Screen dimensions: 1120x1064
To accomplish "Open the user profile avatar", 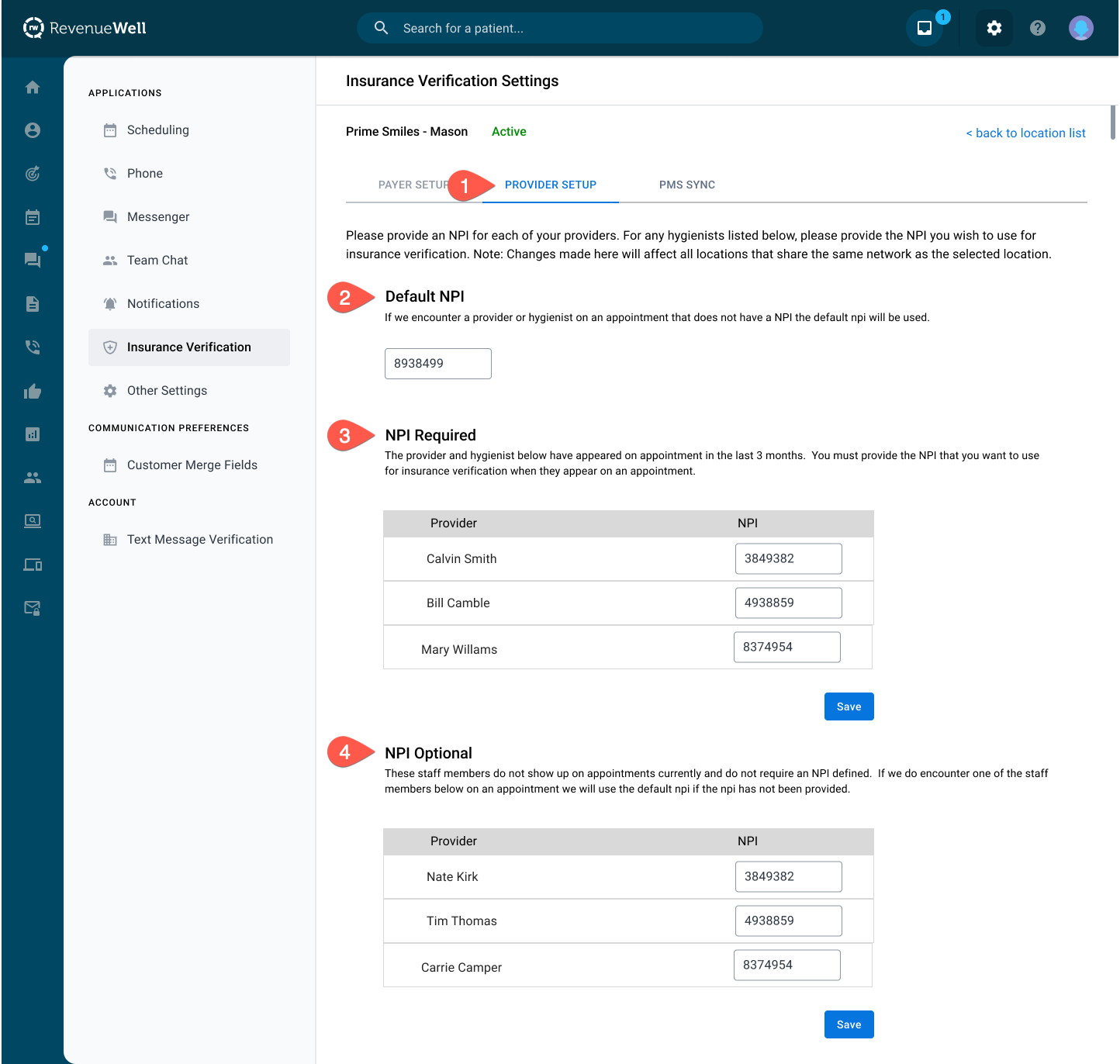I will [1081, 28].
